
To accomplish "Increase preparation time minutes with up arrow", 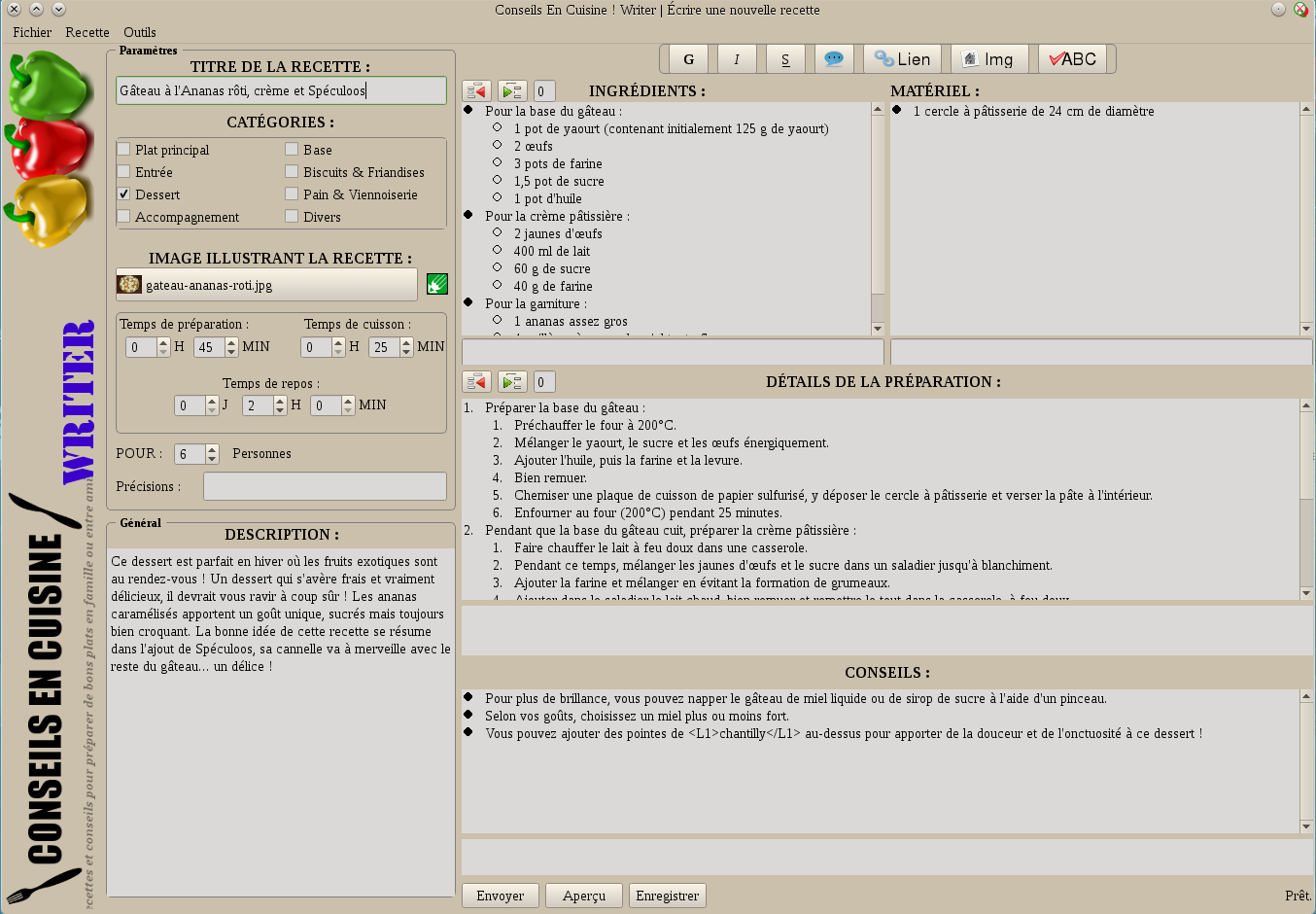I will pyautogui.click(x=231, y=342).
